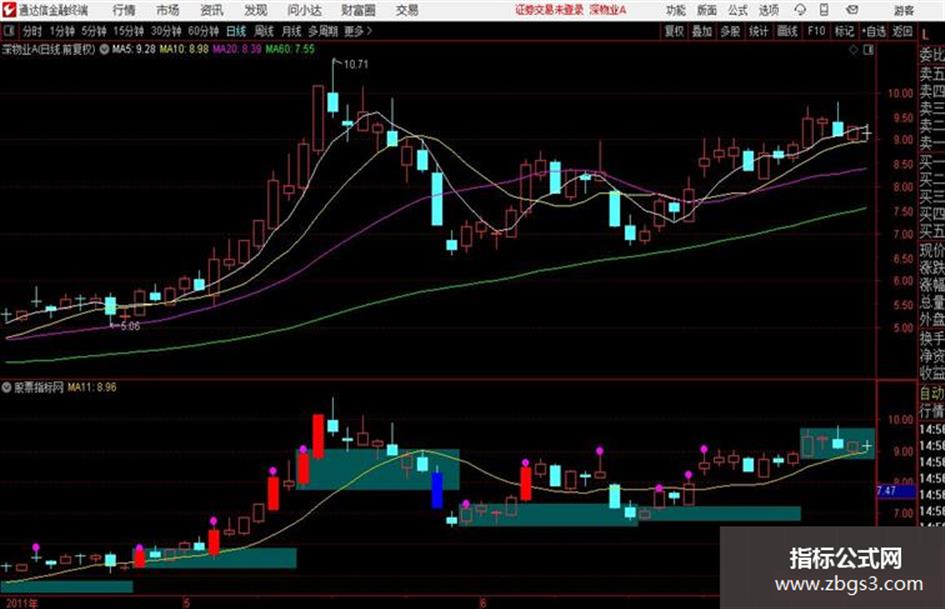Click the L tab on right side panel
This screenshot has height=609, width=945.
pos(925,35)
